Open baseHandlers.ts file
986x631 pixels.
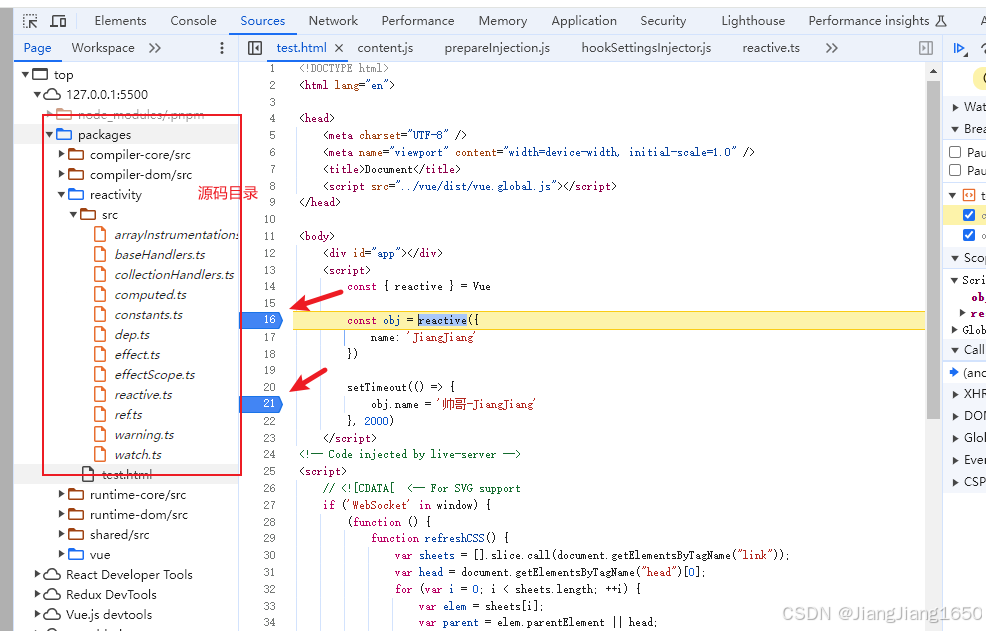pyautogui.click(x=160, y=255)
